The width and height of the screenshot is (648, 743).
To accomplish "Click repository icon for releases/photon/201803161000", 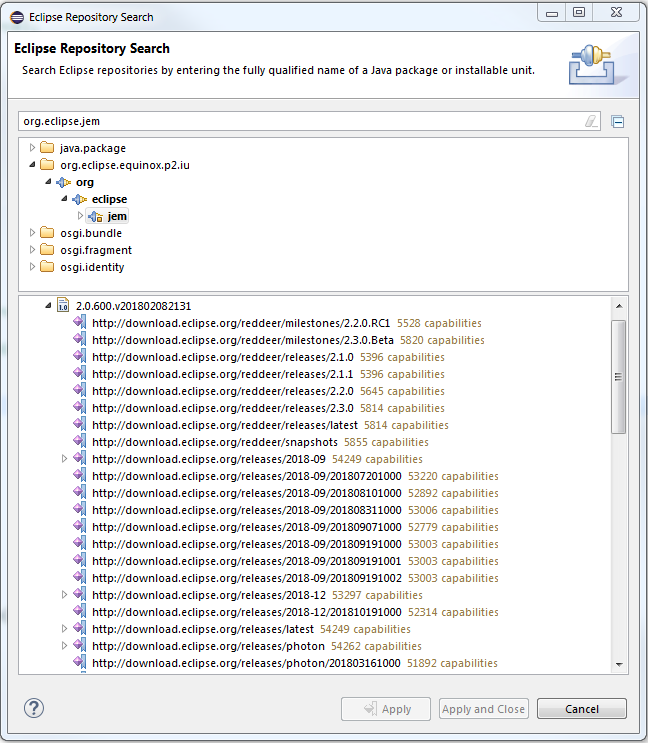I will (x=80, y=663).
